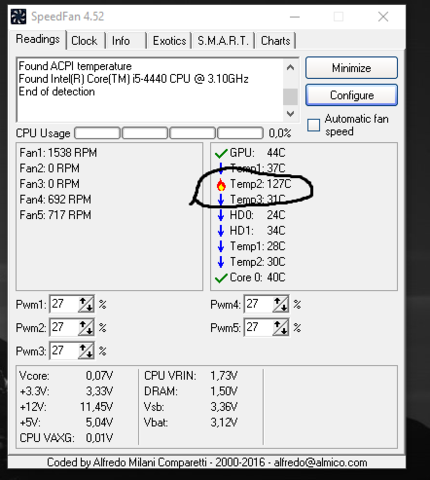Click the Minimize button
This screenshot has height=480, width=430.
tap(351, 68)
